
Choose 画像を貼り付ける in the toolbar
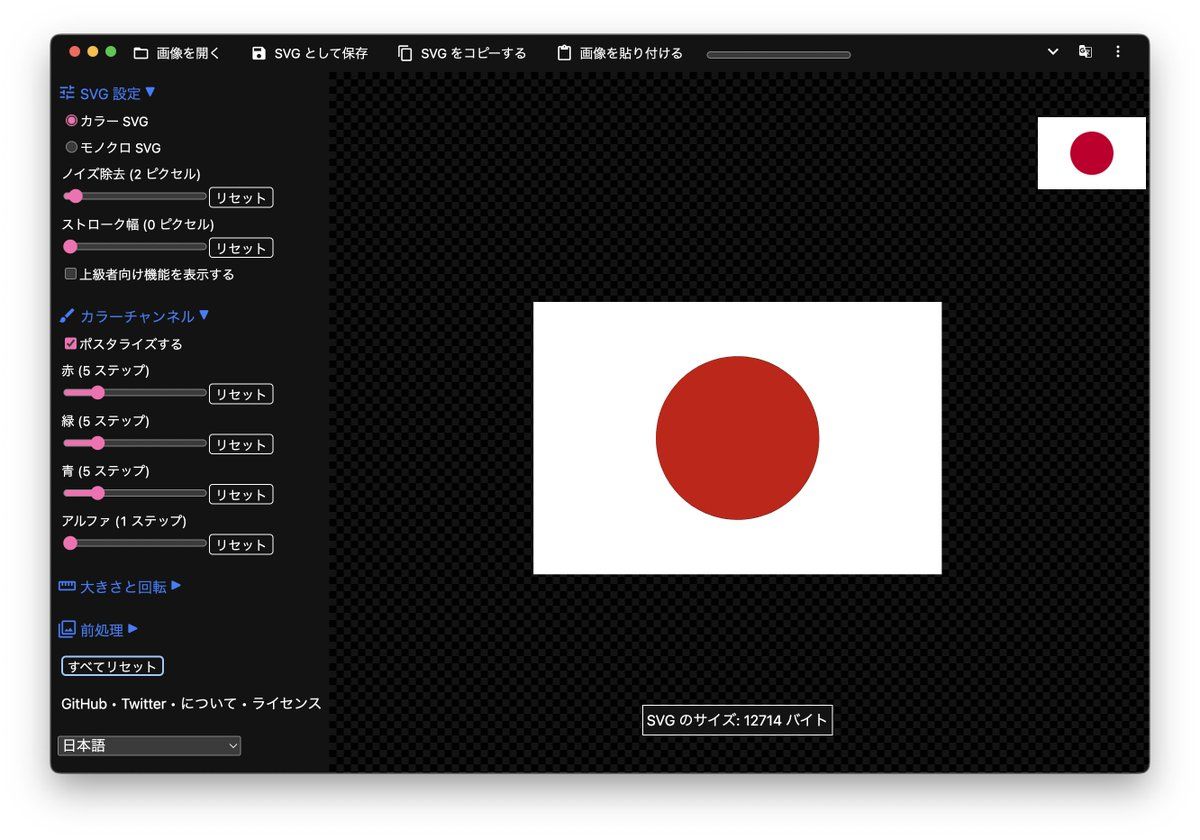tap(620, 53)
